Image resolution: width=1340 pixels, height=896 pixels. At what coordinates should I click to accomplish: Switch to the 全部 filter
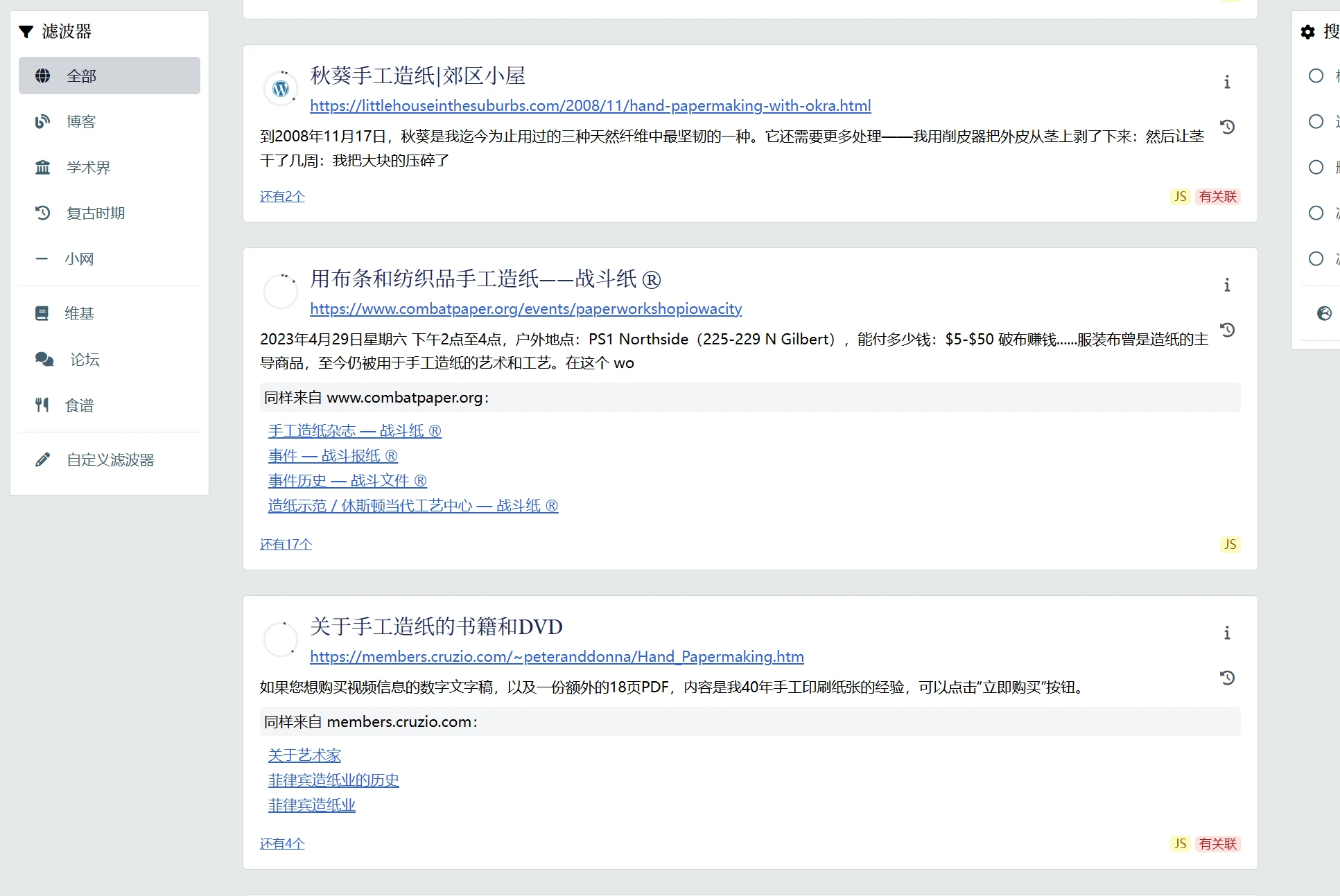[x=110, y=76]
